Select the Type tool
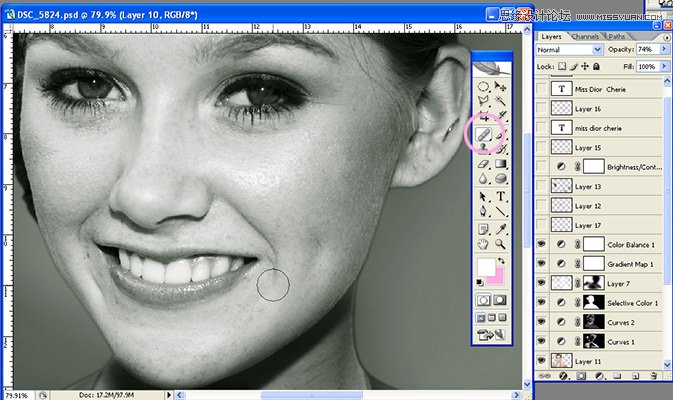The width and height of the screenshot is (673, 400). [500, 197]
